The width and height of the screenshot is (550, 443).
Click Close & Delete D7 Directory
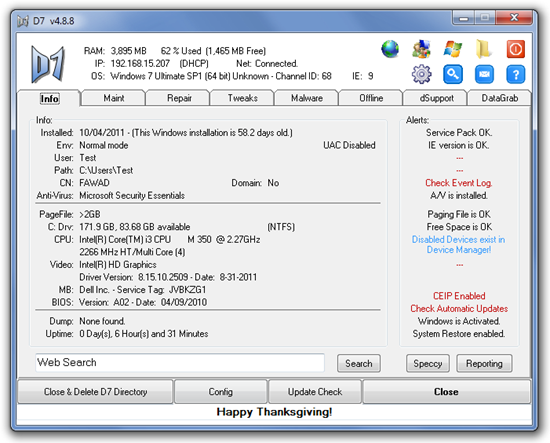click(x=95, y=391)
